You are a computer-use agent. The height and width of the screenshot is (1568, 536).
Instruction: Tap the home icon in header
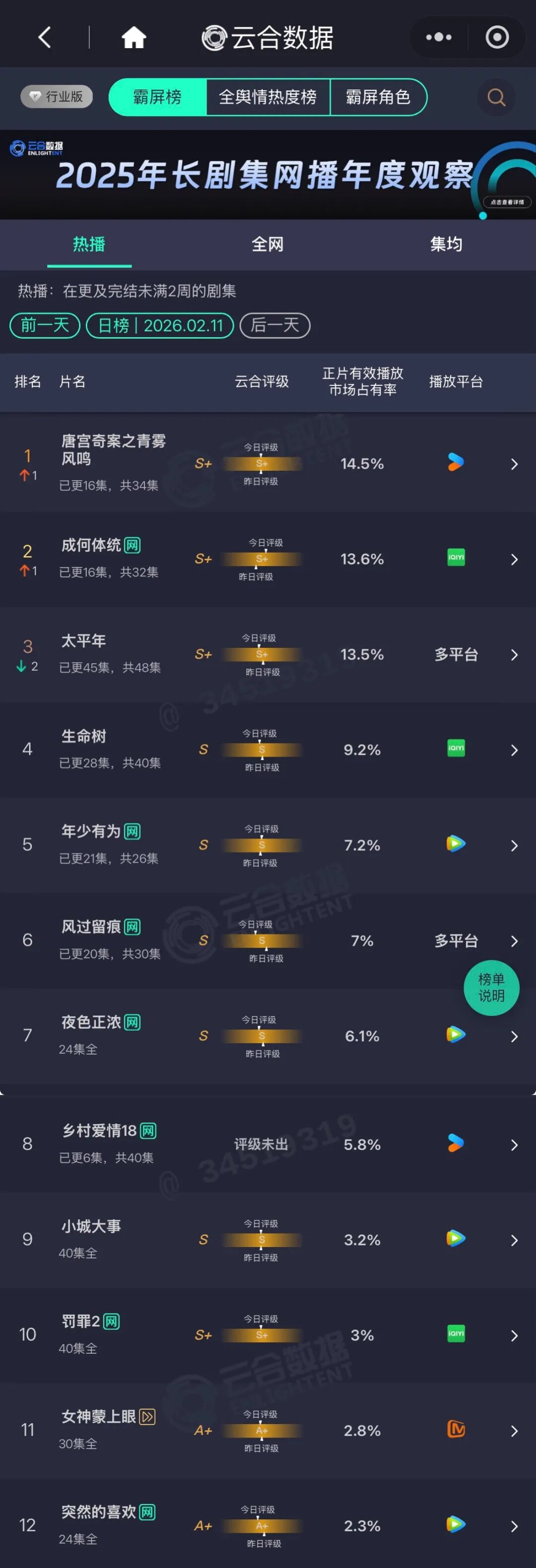(x=134, y=38)
